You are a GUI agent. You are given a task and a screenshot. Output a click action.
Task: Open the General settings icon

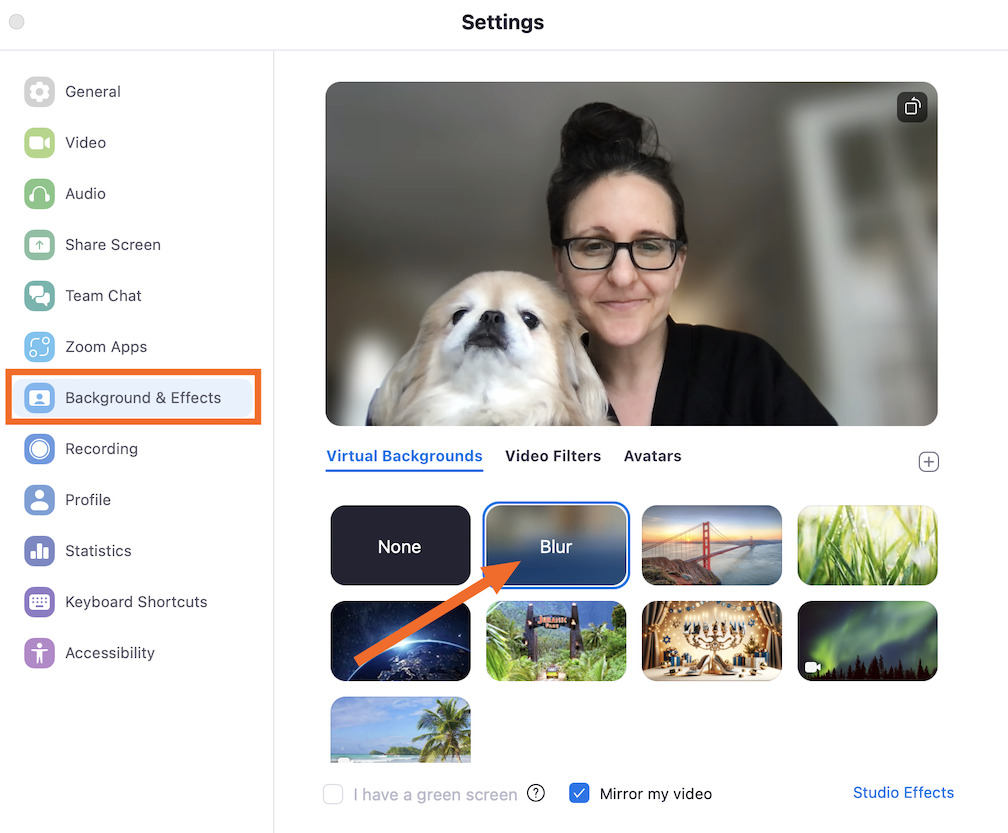pos(39,92)
